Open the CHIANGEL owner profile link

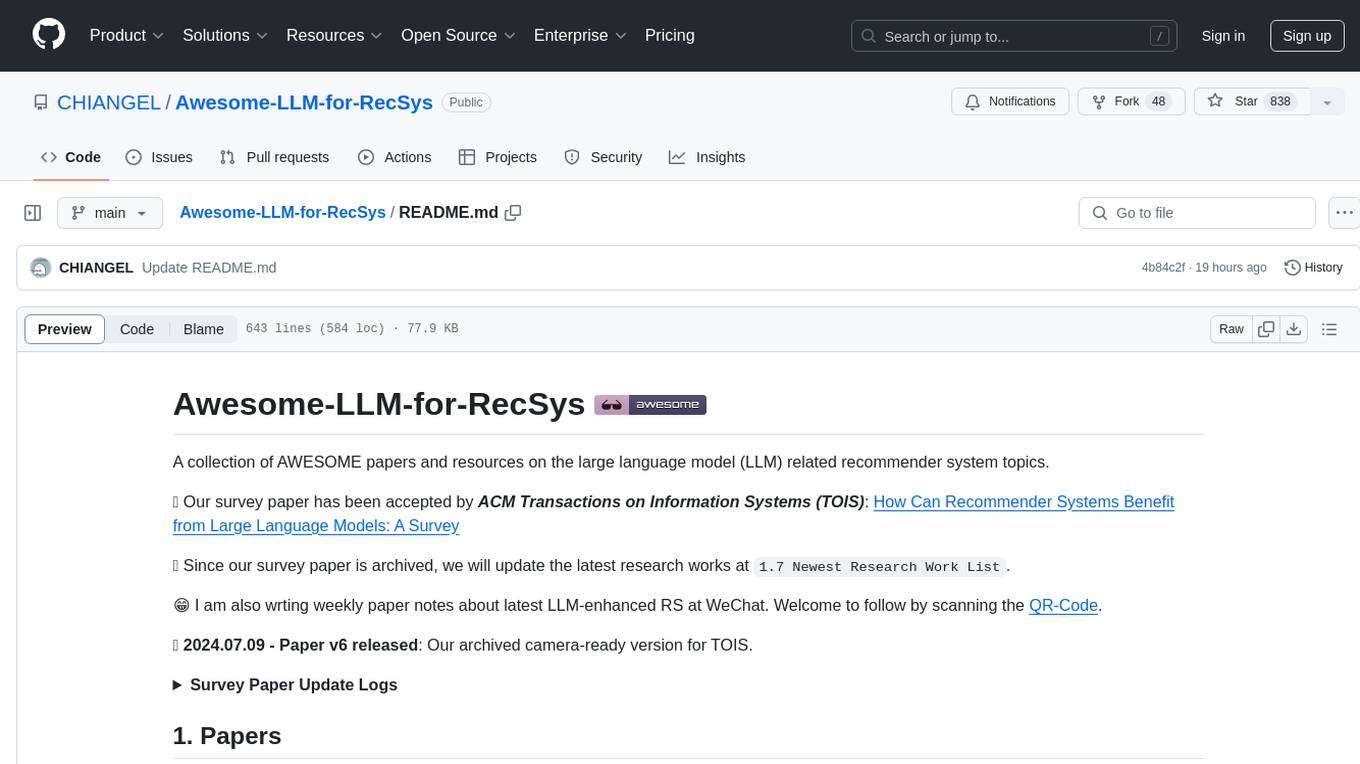109,102
